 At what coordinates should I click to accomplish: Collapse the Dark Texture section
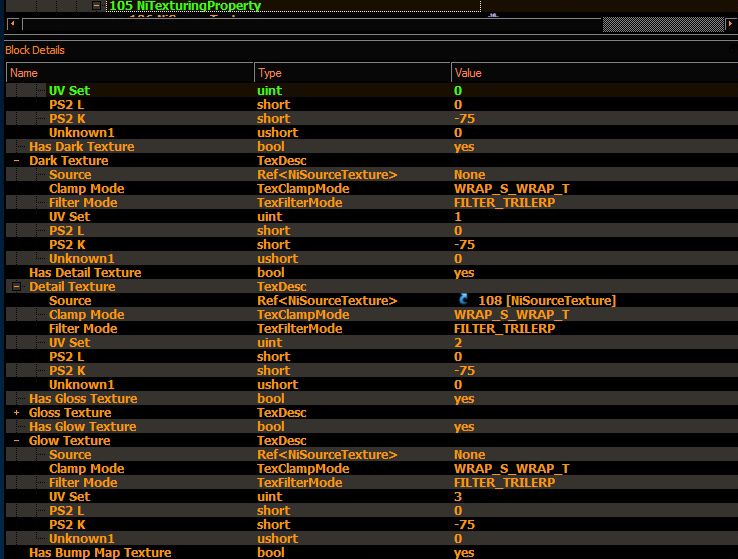tap(16, 160)
